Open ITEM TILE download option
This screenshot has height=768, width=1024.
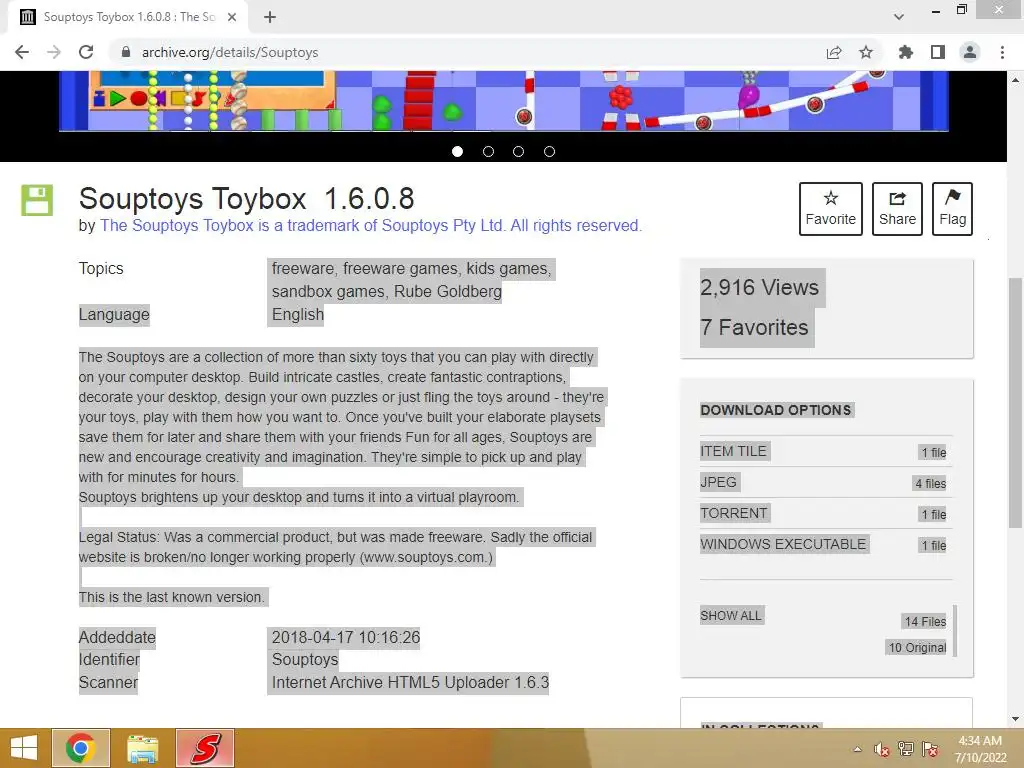pyautogui.click(x=733, y=451)
